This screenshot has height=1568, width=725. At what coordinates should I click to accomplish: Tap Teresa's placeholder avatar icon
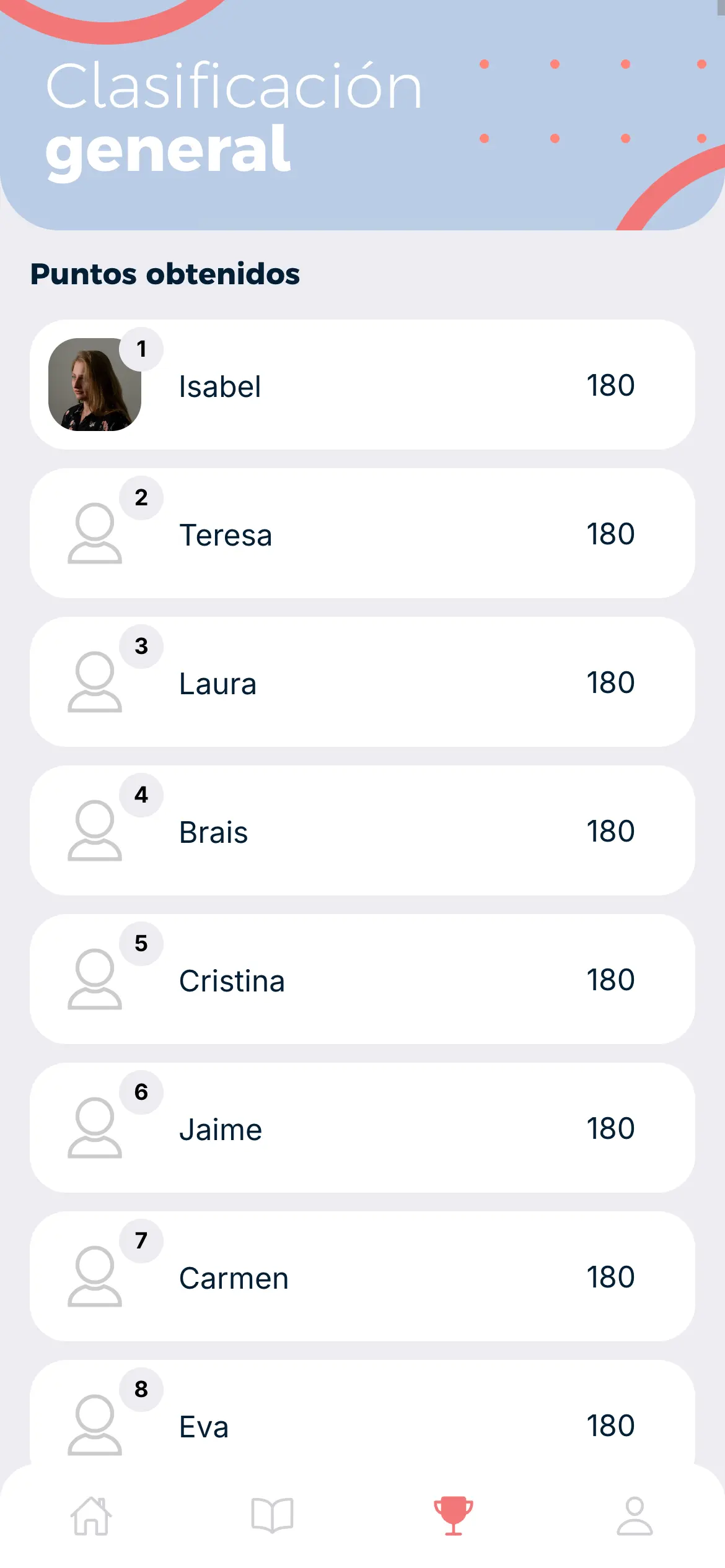point(95,533)
